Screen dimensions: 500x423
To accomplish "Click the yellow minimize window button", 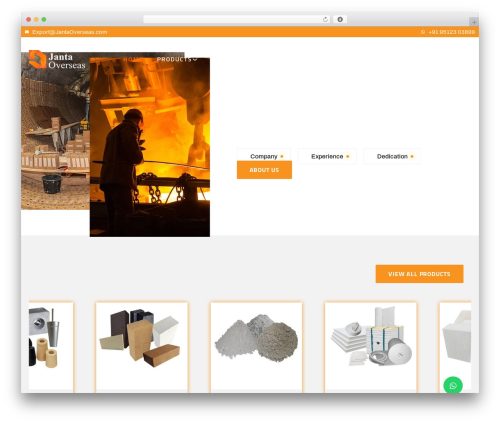I will coord(36,20).
